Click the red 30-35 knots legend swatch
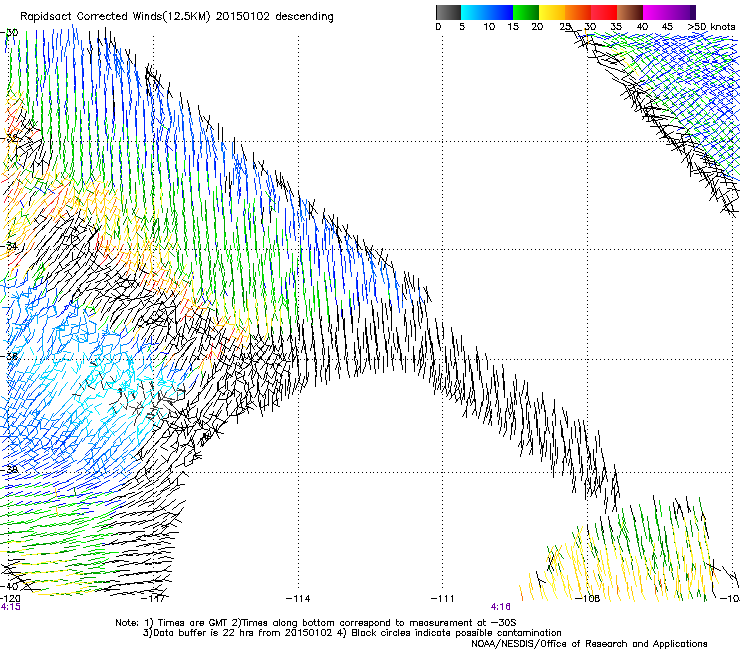 coord(604,12)
